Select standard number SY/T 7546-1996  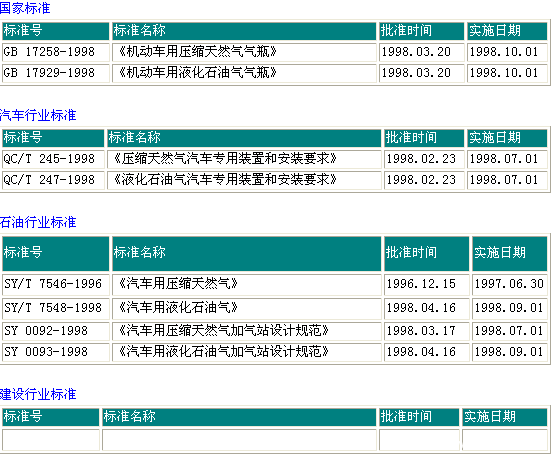click(53, 284)
